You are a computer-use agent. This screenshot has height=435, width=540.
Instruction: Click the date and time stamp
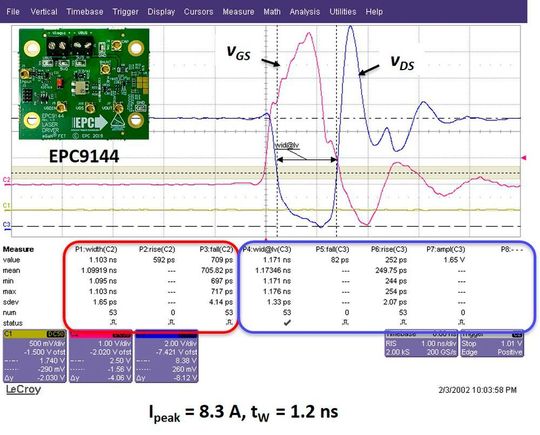(x=478, y=390)
